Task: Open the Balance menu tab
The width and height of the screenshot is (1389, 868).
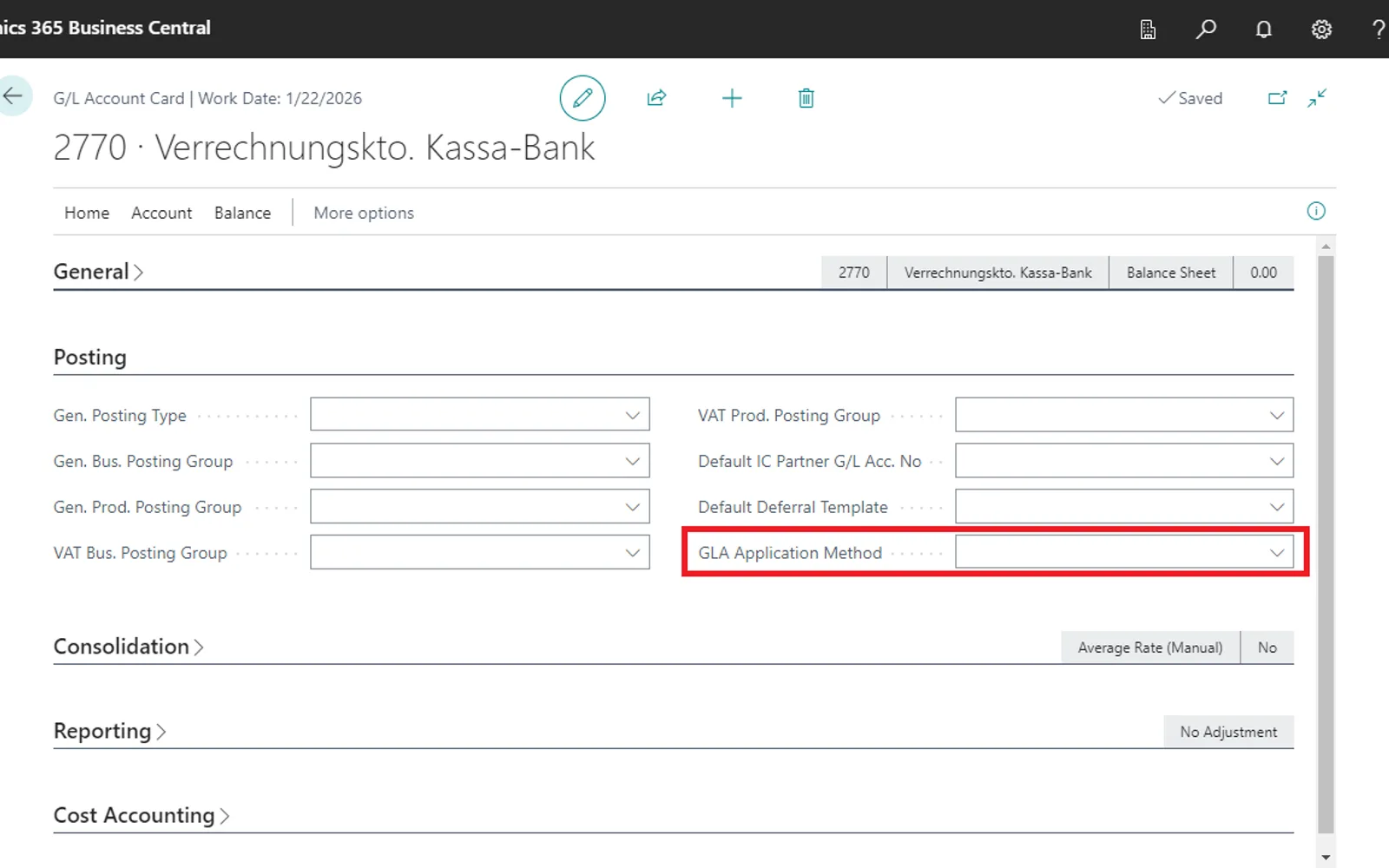Action: [242, 213]
